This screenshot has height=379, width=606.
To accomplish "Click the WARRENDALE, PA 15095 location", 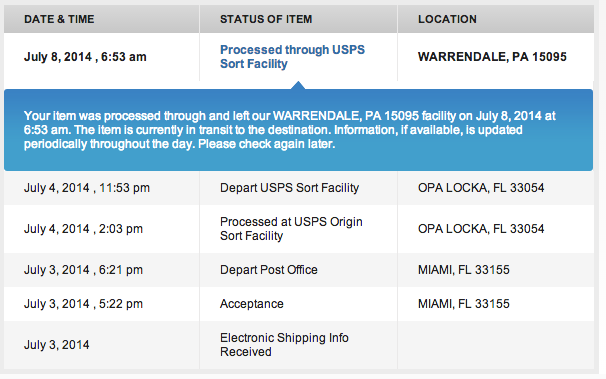I will [492, 57].
